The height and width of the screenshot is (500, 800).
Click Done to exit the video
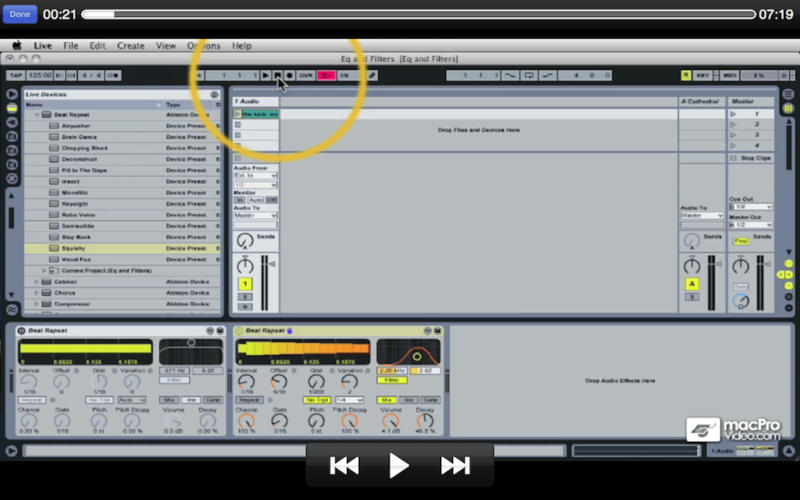click(x=20, y=14)
